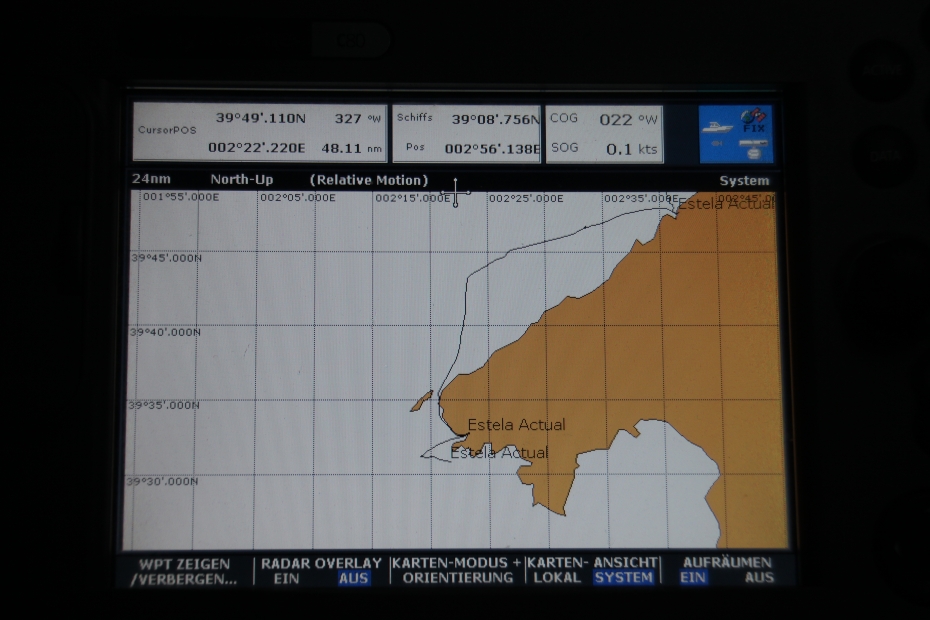Click the 39°35'.000N latitude grid label
The height and width of the screenshot is (620, 930).
coord(164,406)
